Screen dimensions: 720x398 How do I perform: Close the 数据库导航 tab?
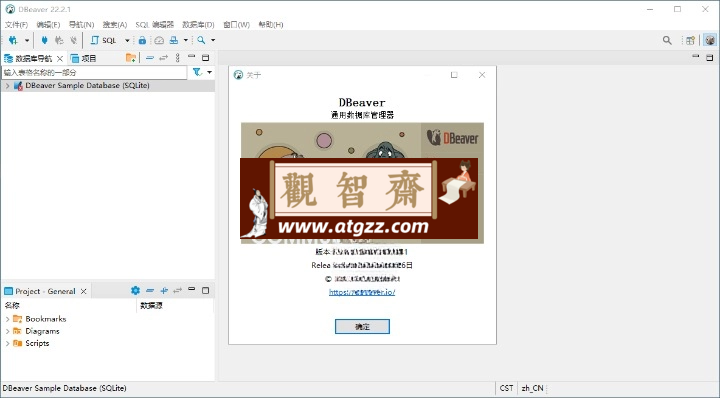click(60, 59)
